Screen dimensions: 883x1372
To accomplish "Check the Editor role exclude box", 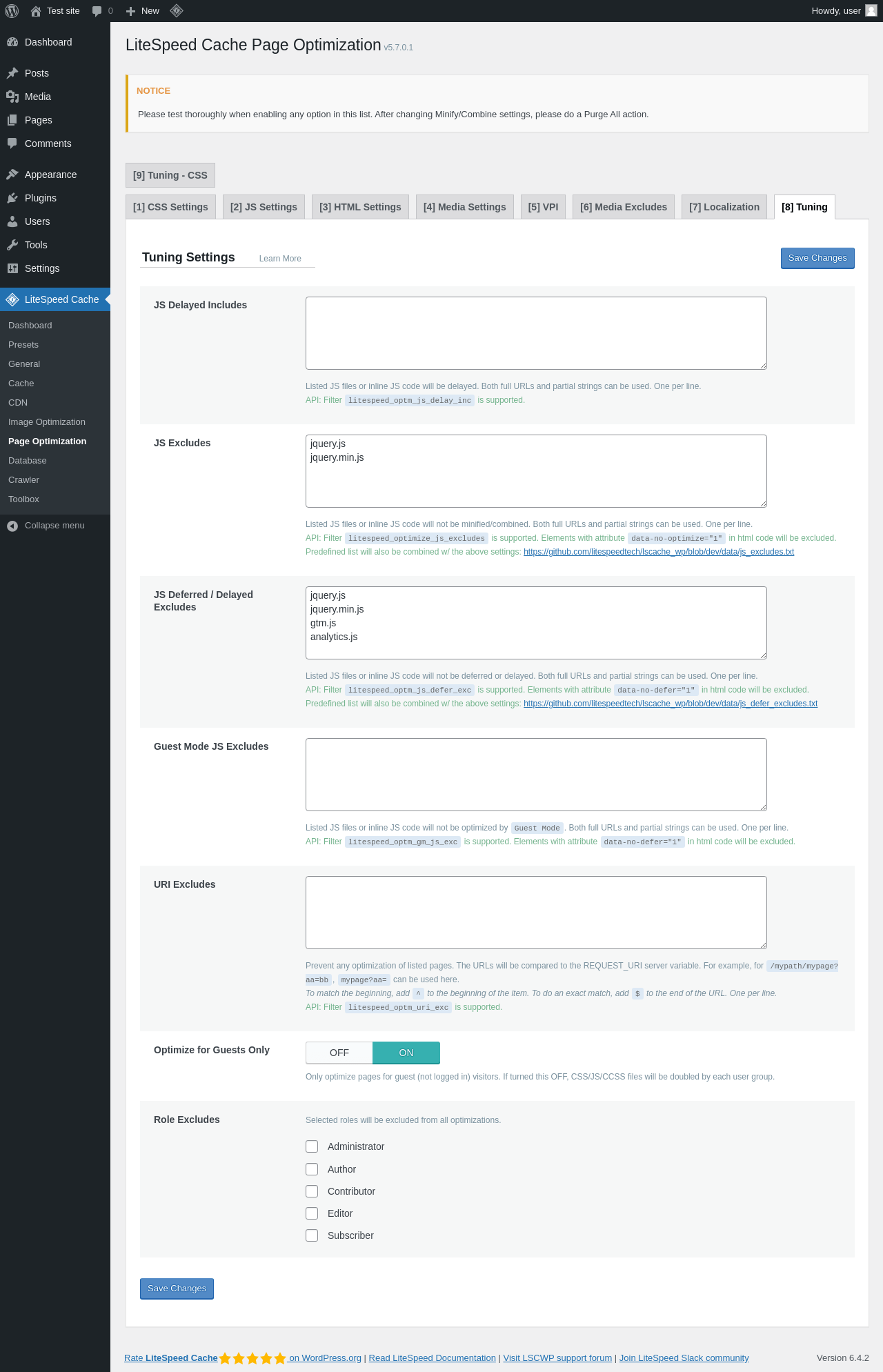I will click(x=312, y=1213).
